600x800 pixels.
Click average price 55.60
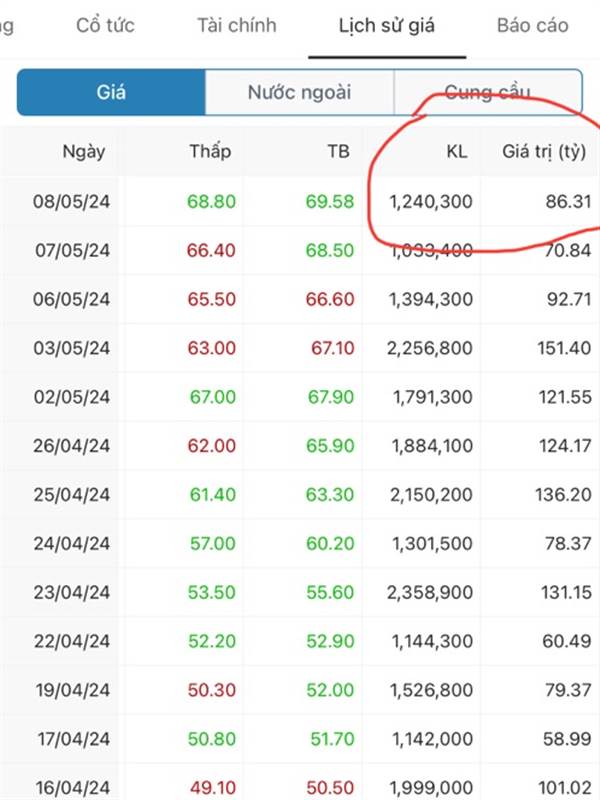[330, 592]
